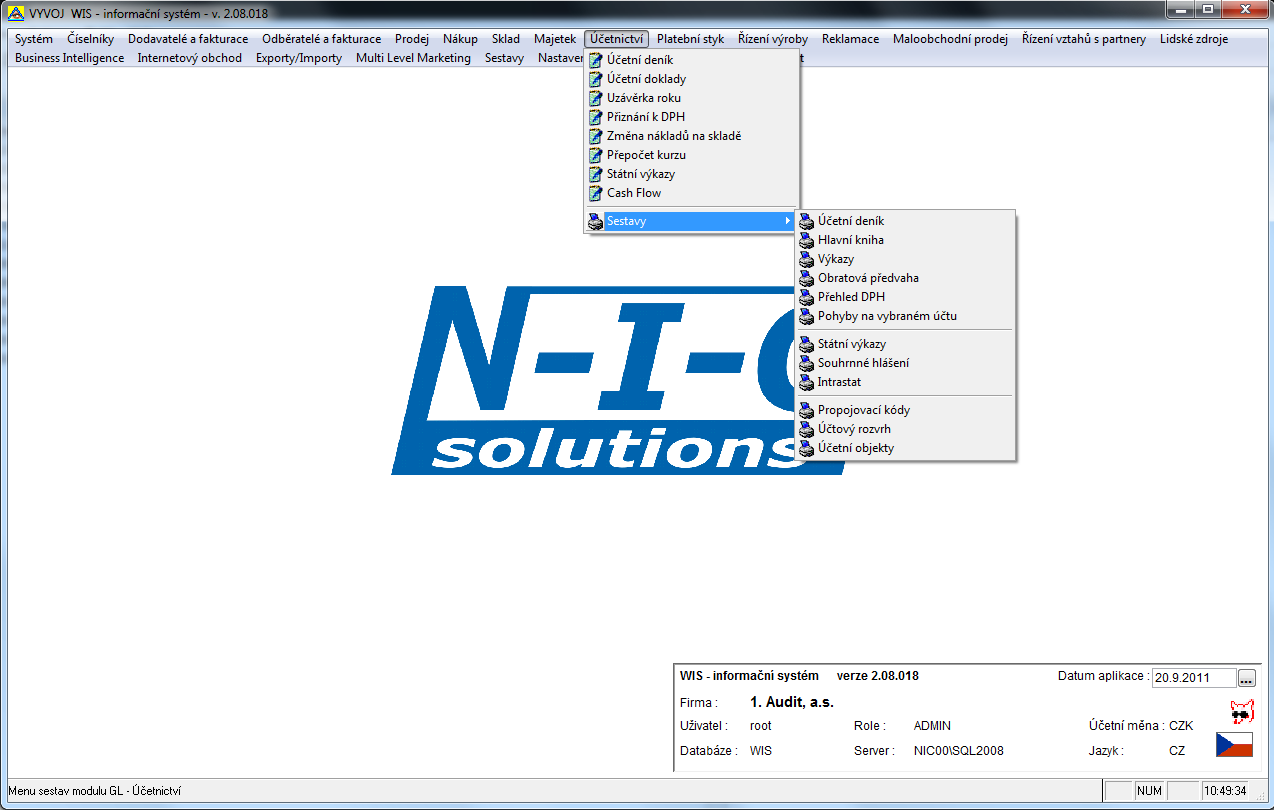Click the notepad icon next to Přepočet kurzu

pyautogui.click(x=596, y=155)
